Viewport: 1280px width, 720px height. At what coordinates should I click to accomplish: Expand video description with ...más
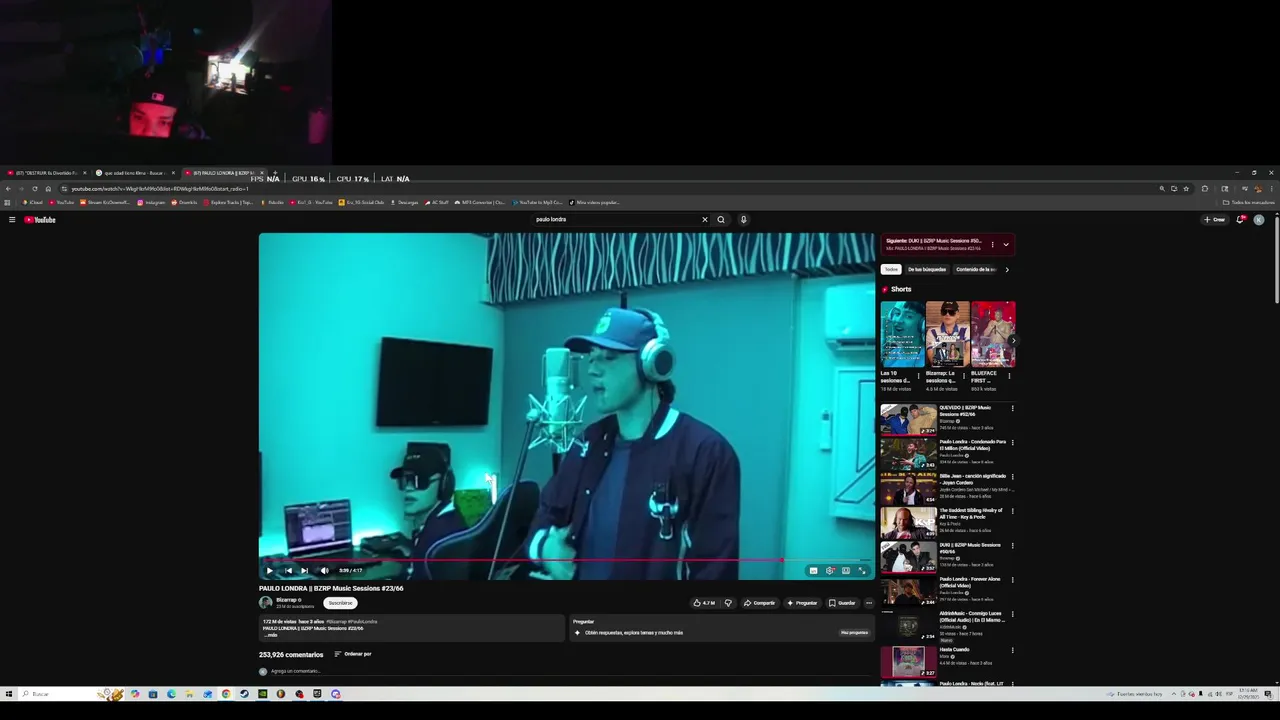tap(270, 635)
